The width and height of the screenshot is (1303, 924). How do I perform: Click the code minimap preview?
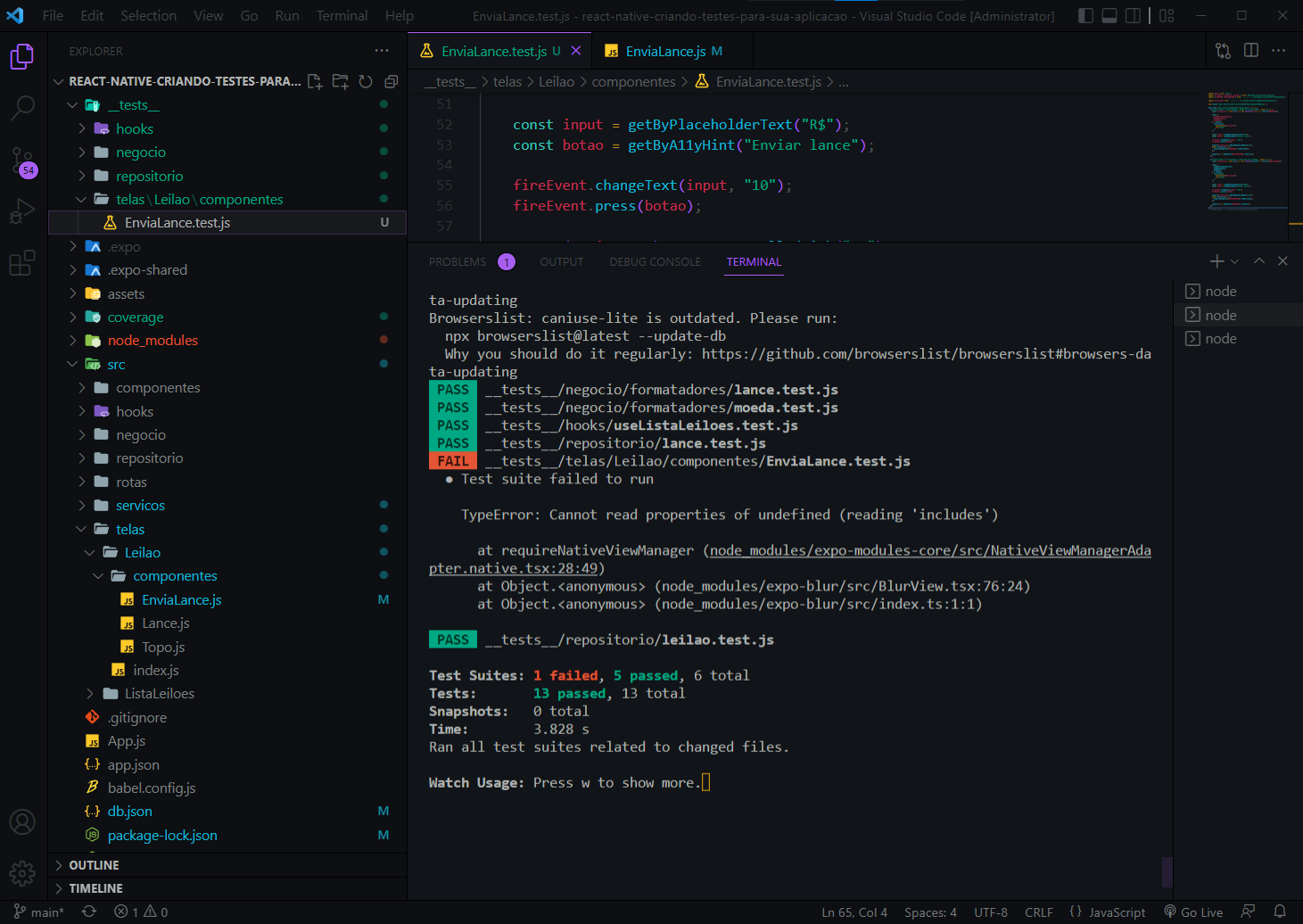(1248, 150)
